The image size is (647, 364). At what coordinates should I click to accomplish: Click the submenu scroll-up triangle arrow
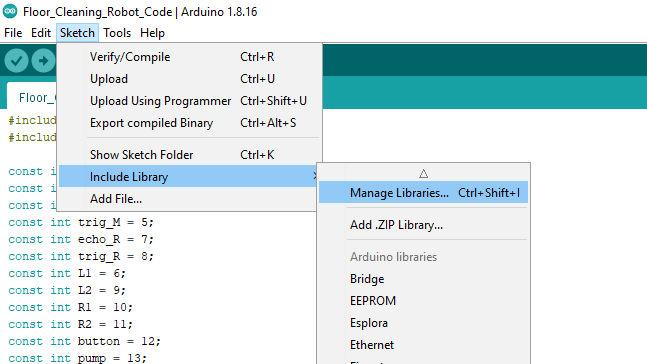tap(423, 173)
